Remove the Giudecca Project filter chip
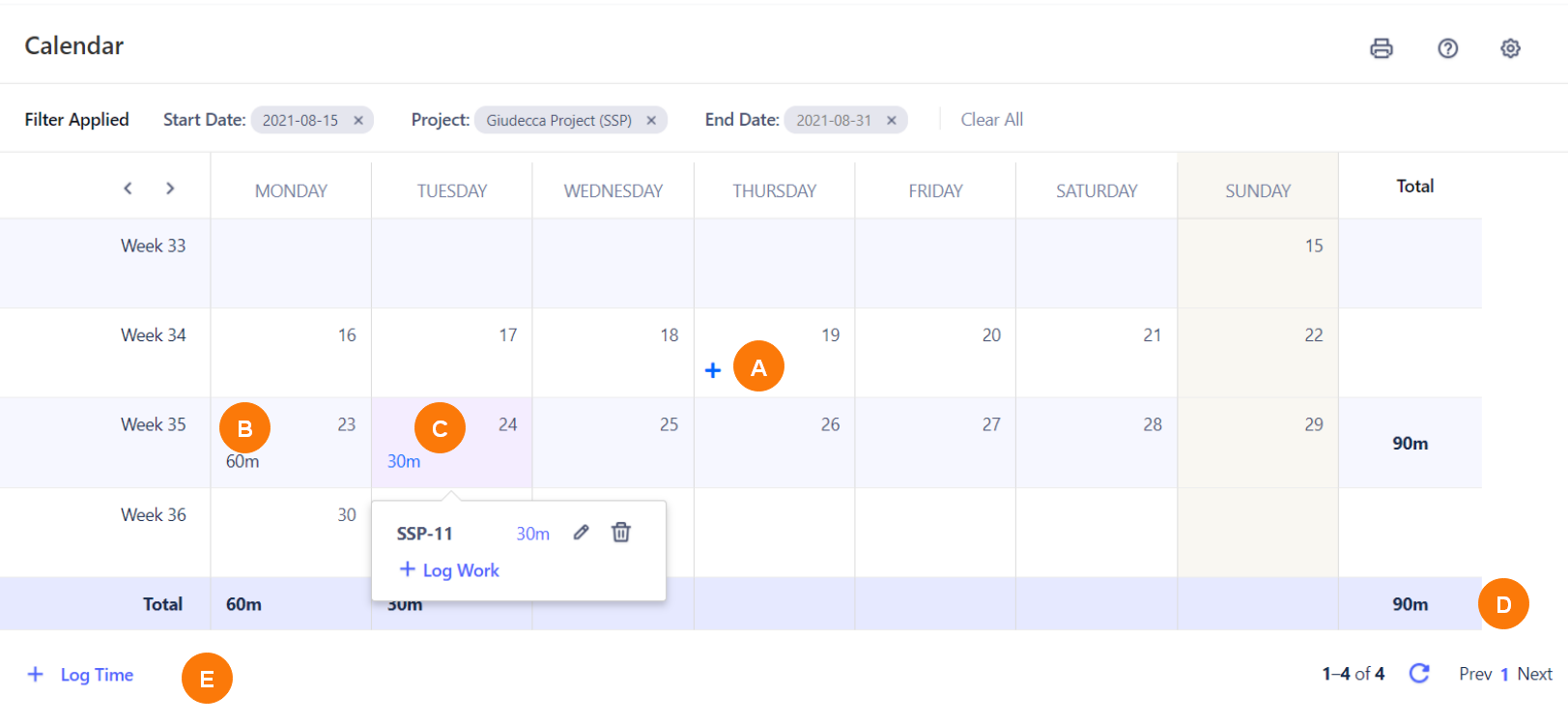This screenshot has width=1568, height=726. [651, 121]
